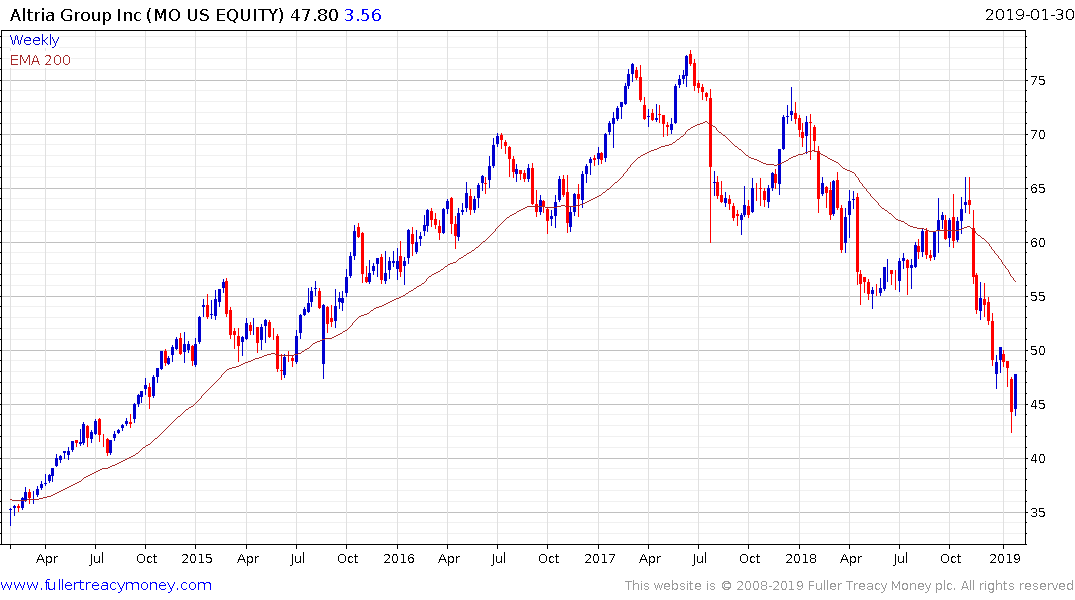Viewport: 1075px width, 600px height.
Task: Click the 65 price axis label
Action: click(x=1037, y=189)
